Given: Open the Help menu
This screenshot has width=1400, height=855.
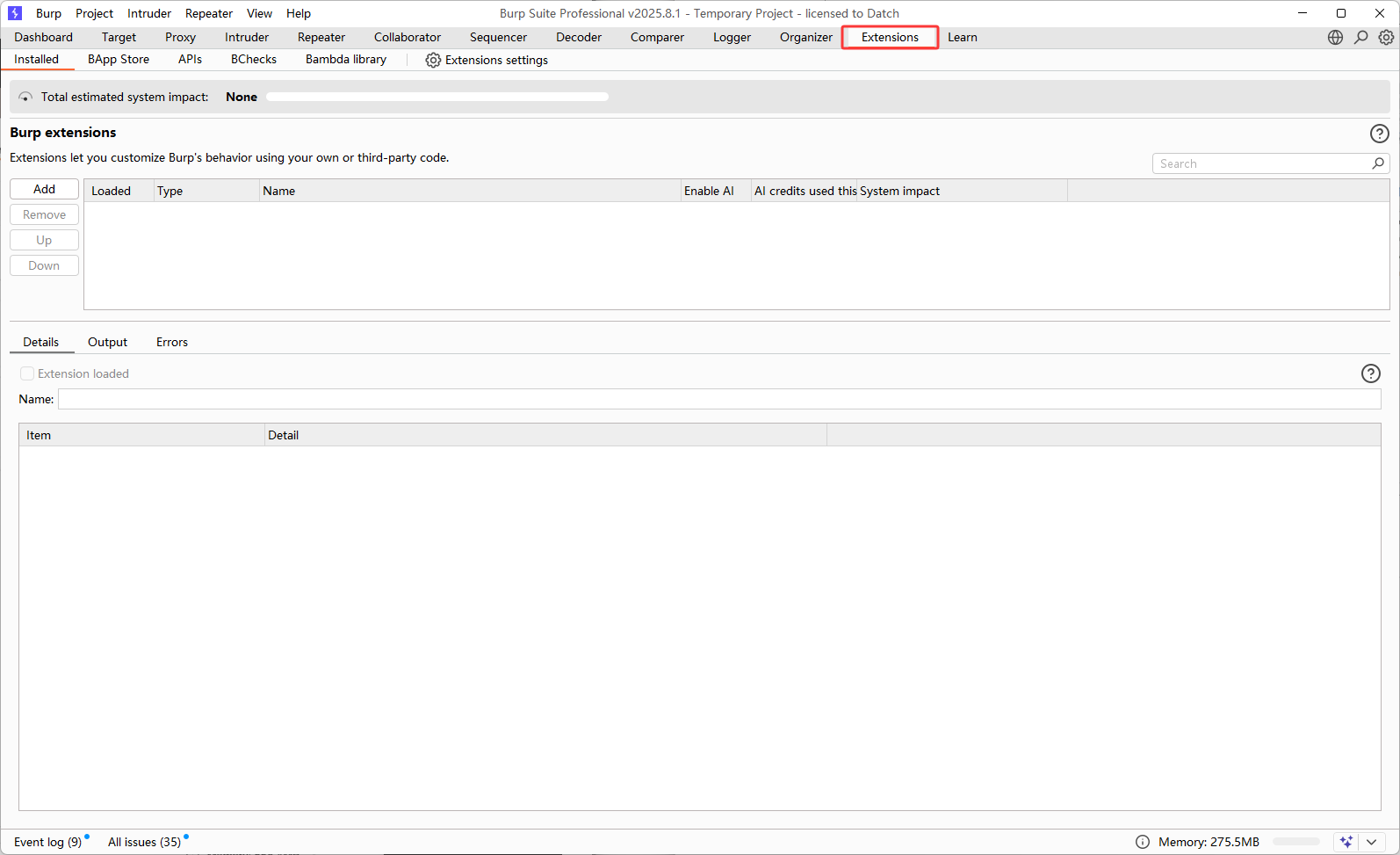Looking at the screenshot, I should point(299,13).
